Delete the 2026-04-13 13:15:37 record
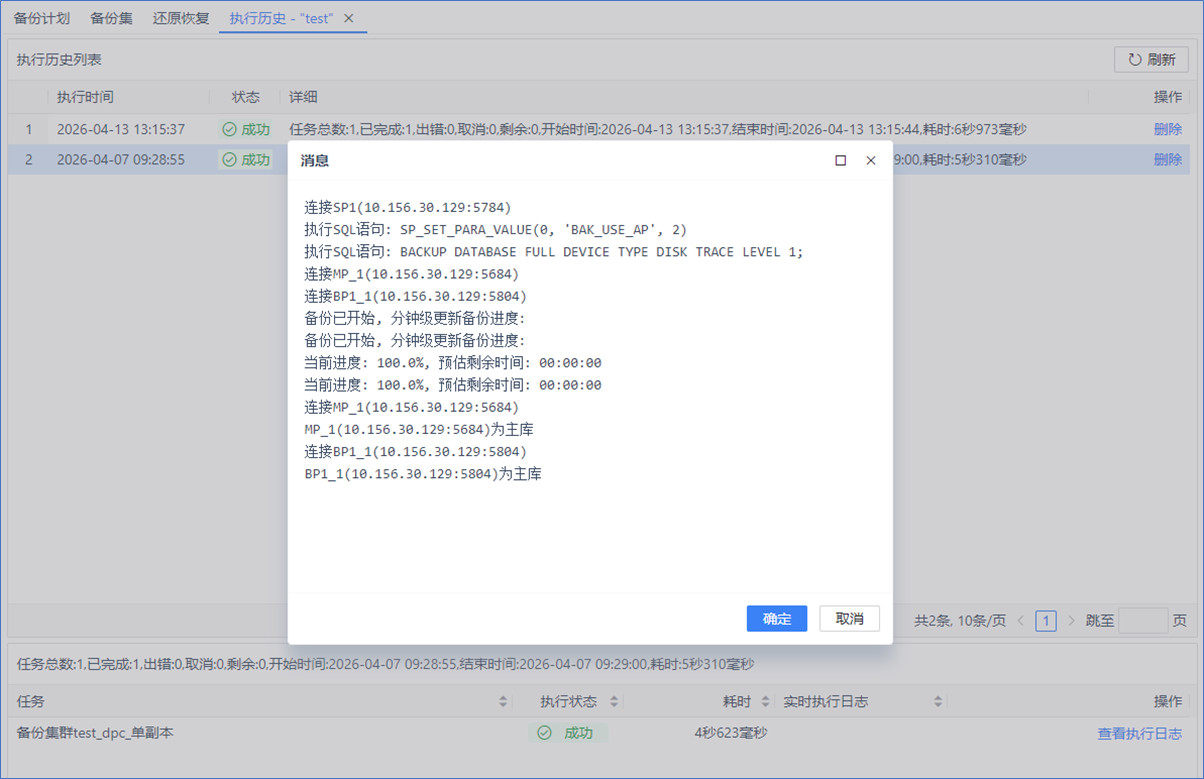Viewport: 1204px width, 779px height. pyautogui.click(x=1167, y=130)
